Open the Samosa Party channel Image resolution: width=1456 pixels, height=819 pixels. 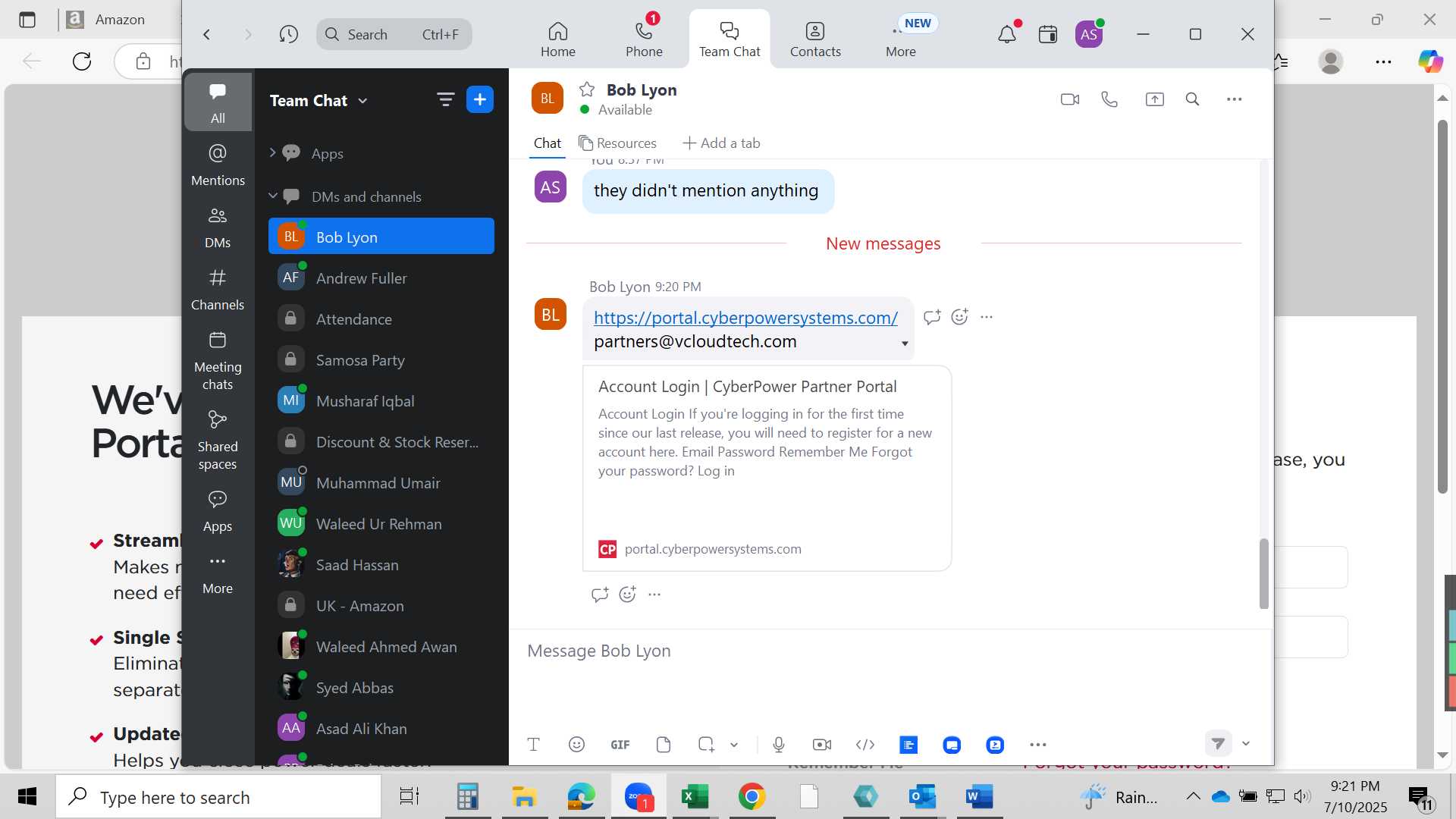(x=381, y=360)
